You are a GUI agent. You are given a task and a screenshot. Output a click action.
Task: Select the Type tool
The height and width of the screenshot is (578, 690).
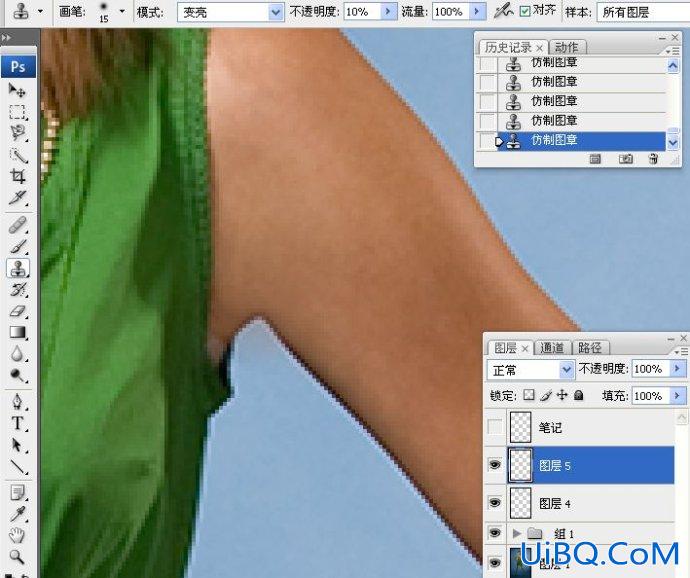(17, 423)
